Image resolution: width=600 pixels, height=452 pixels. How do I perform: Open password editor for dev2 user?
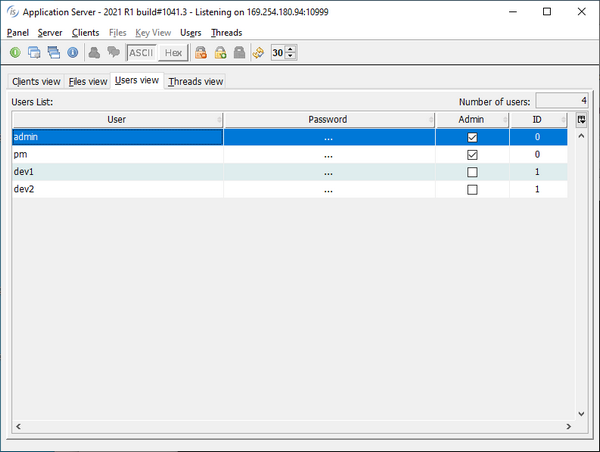coord(328,189)
